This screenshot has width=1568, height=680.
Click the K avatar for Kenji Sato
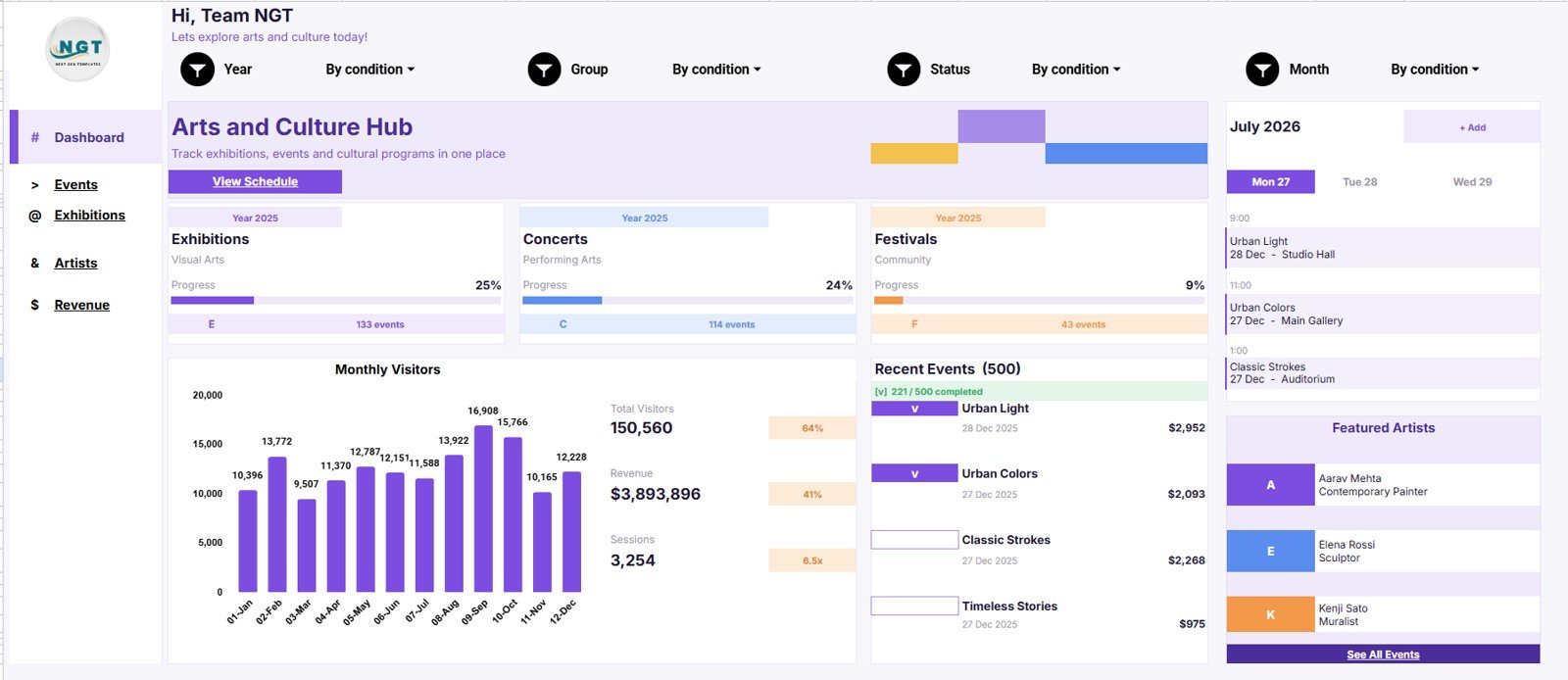pyautogui.click(x=1271, y=614)
